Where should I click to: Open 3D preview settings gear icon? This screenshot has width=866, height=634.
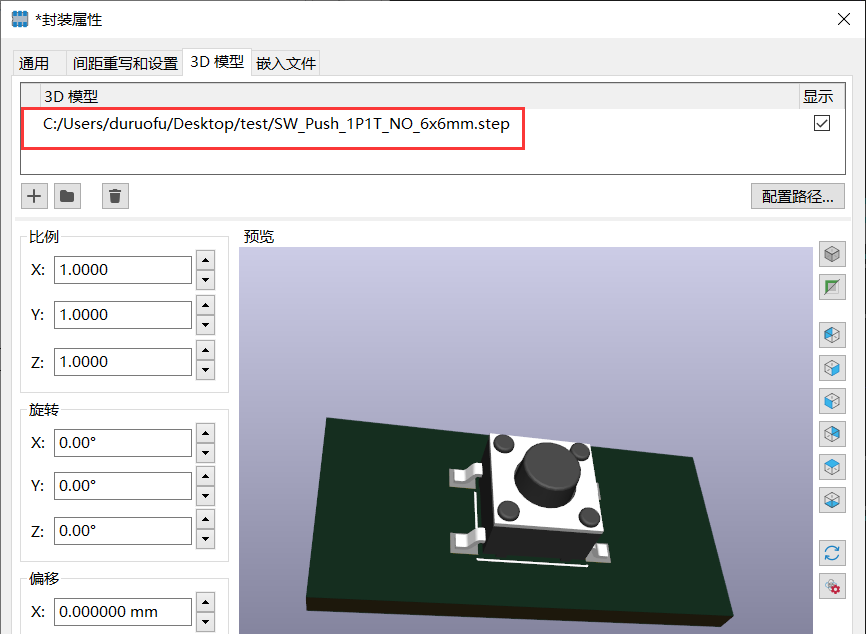[x=831, y=586]
